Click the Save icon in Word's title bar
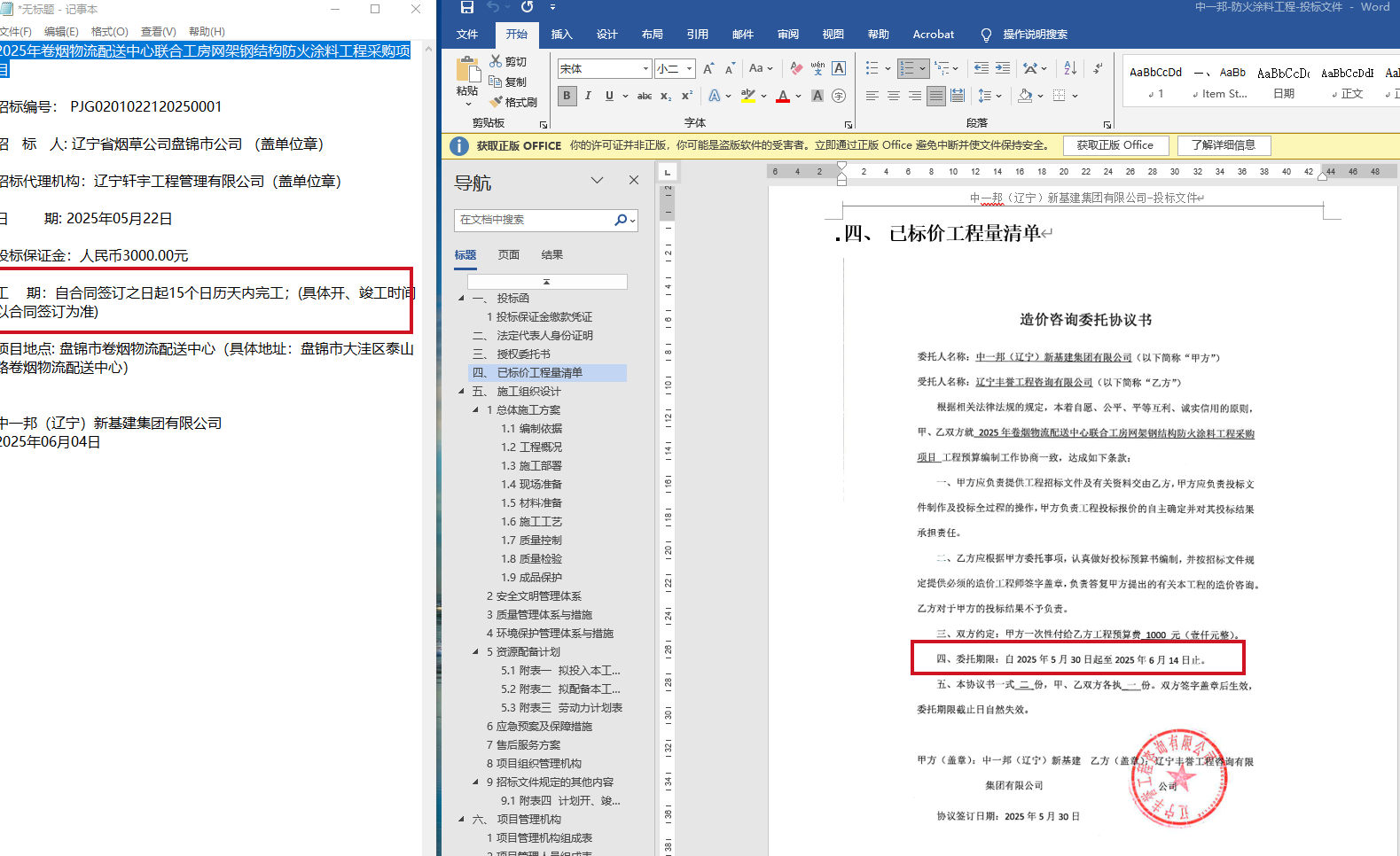Image resolution: width=1400 pixels, height=856 pixels. pyautogui.click(x=467, y=7)
